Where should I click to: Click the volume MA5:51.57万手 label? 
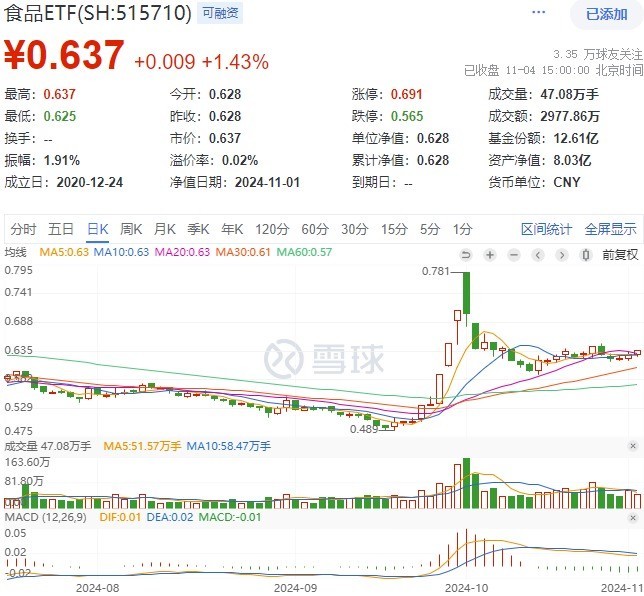(142, 446)
